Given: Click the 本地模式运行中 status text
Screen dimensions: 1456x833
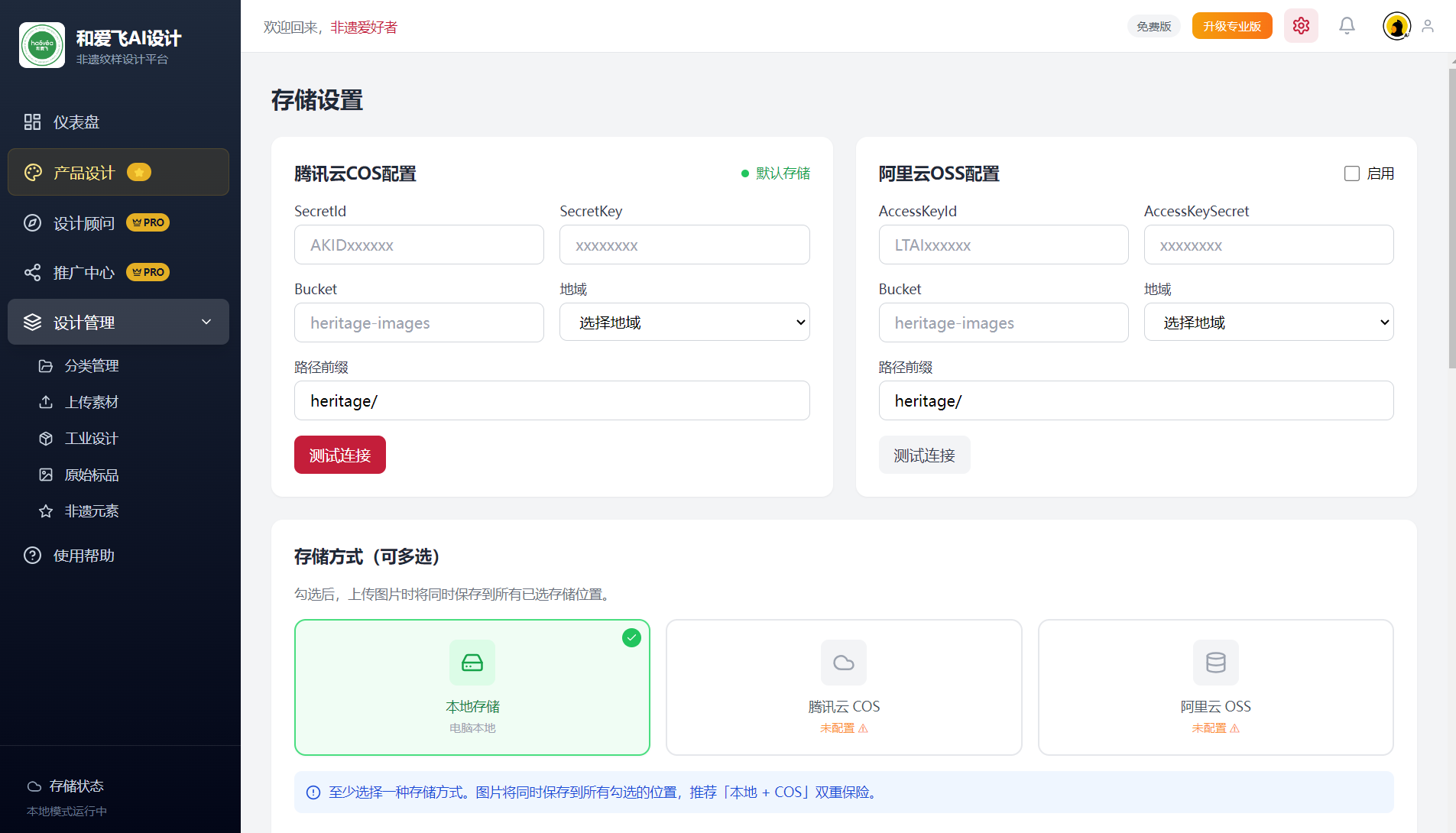Looking at the screenshot, I should click(66, 811).
